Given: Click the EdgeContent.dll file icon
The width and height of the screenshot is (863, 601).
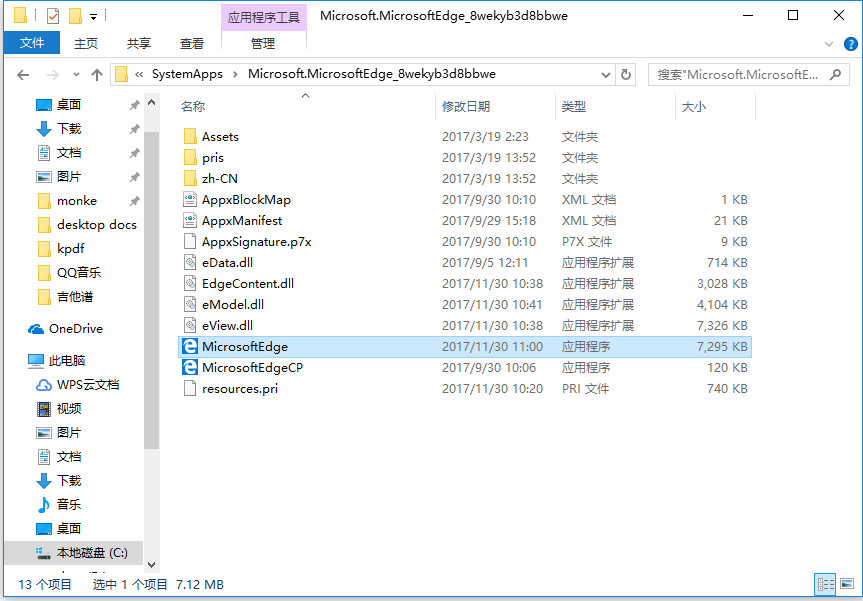Looking at the screenshot, I should coord(190,283).
